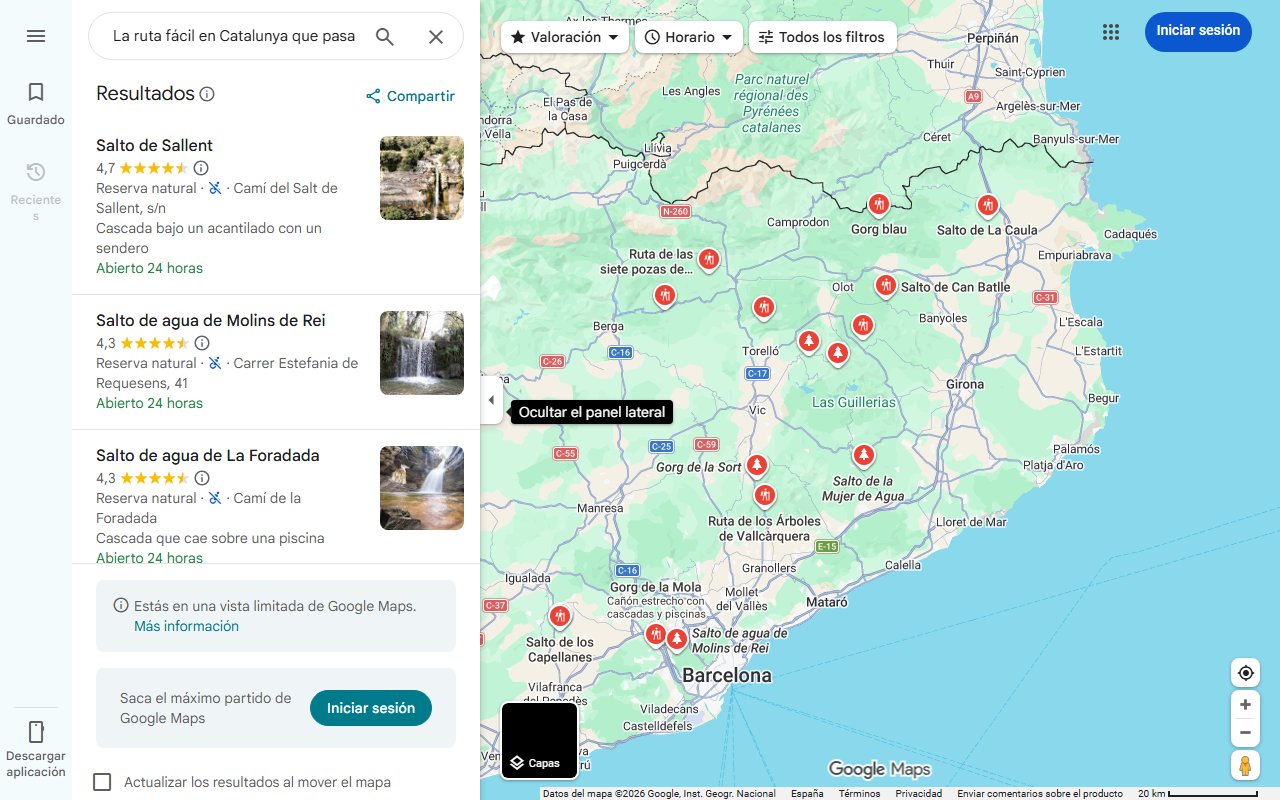Open the Google apps grid
Image resolution: width=1280 pixels, height=800 pixels.
tap(1110, 31)
